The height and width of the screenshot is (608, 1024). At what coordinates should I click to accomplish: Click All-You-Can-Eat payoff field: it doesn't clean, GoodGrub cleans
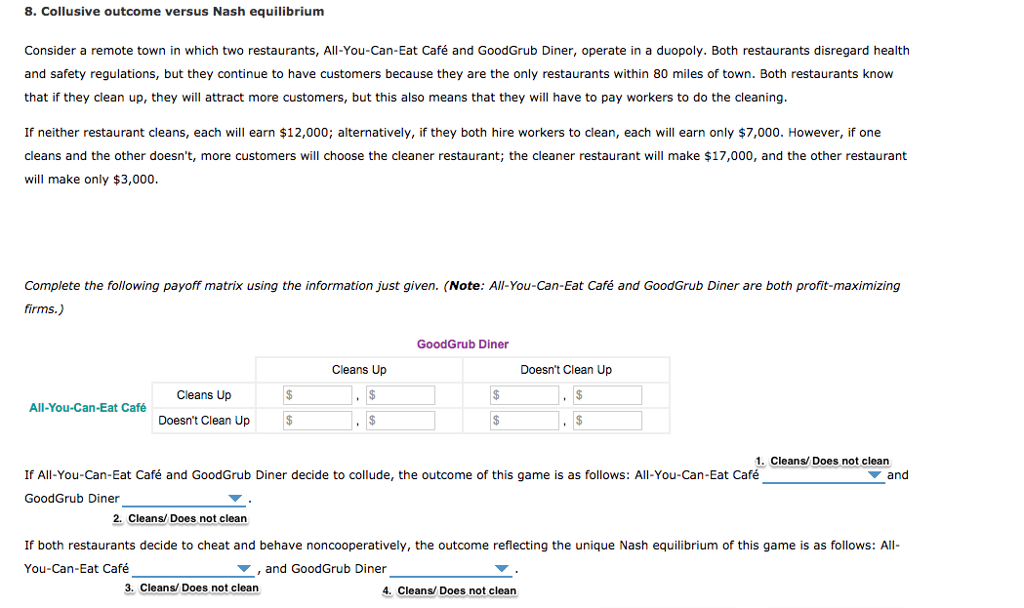318,421
